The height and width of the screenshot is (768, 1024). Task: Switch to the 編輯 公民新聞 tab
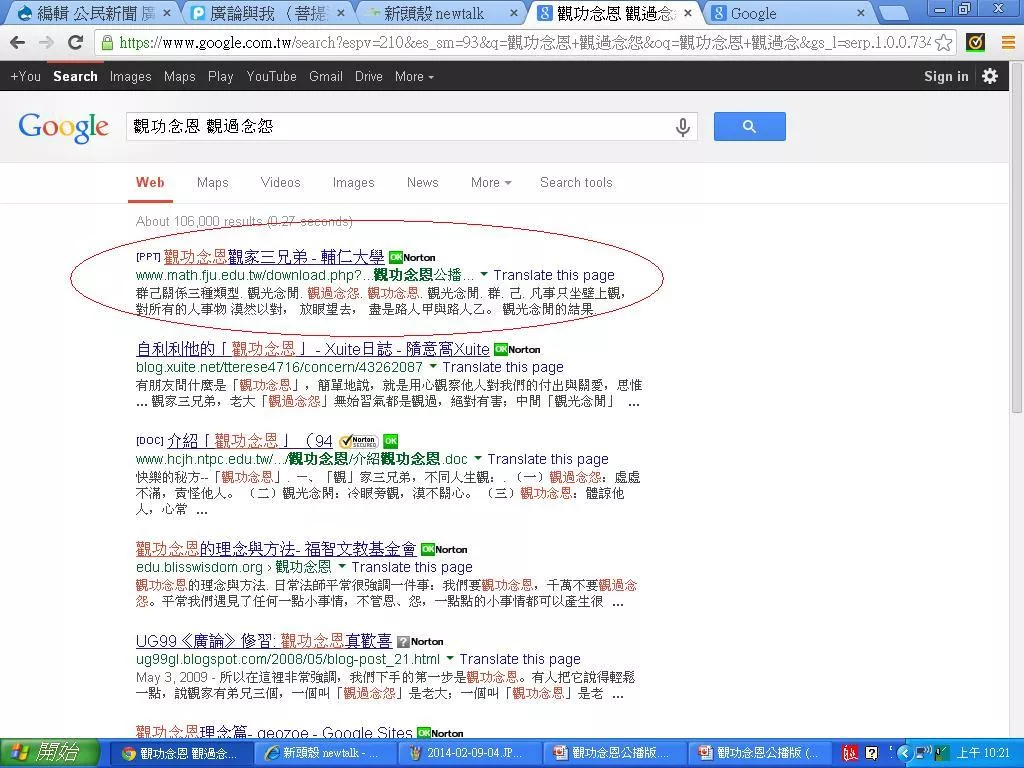(90, 13)
